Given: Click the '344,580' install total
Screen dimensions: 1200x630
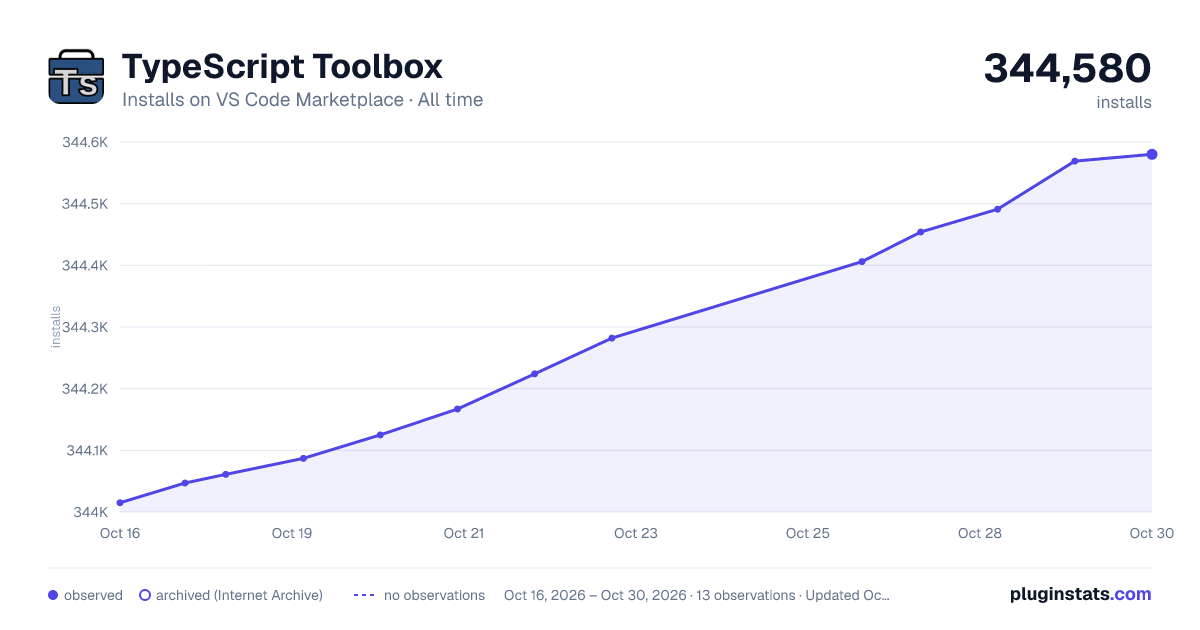Looking at the screenshot, I should [1068, 68].
